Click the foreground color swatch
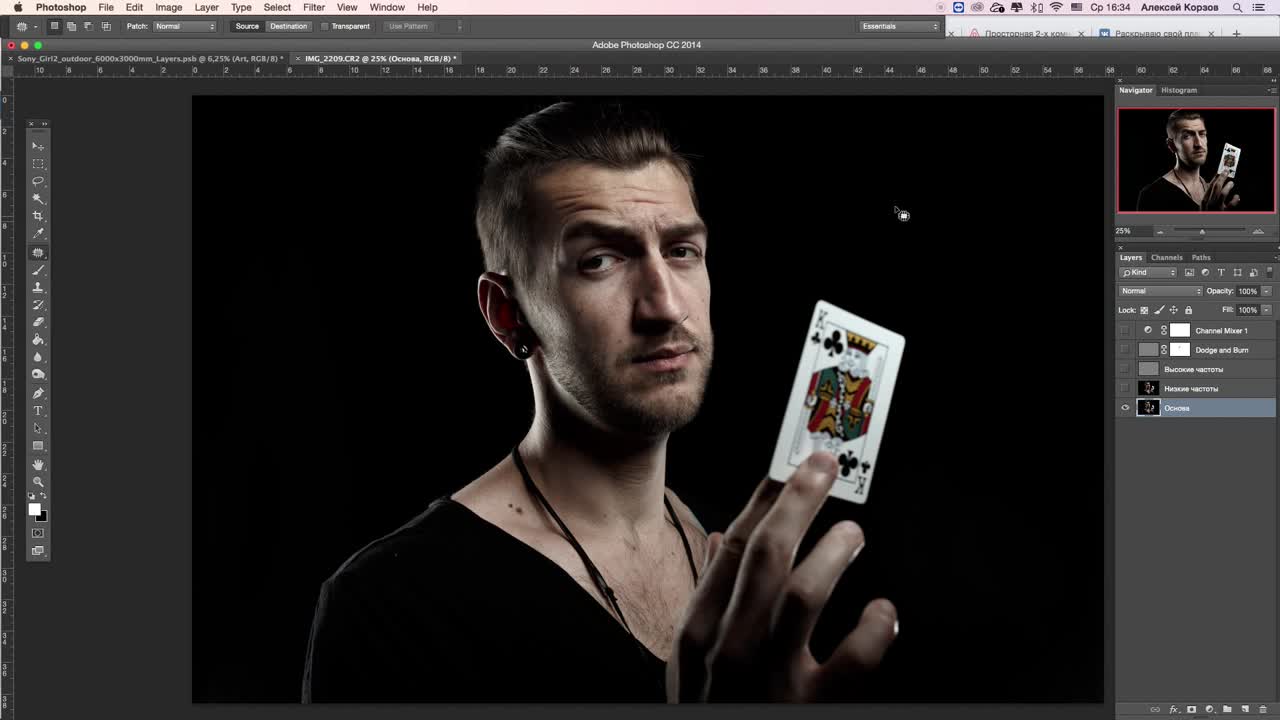Screen dimensions: 1280x720 pyautogui.click(x=34, y=510)
